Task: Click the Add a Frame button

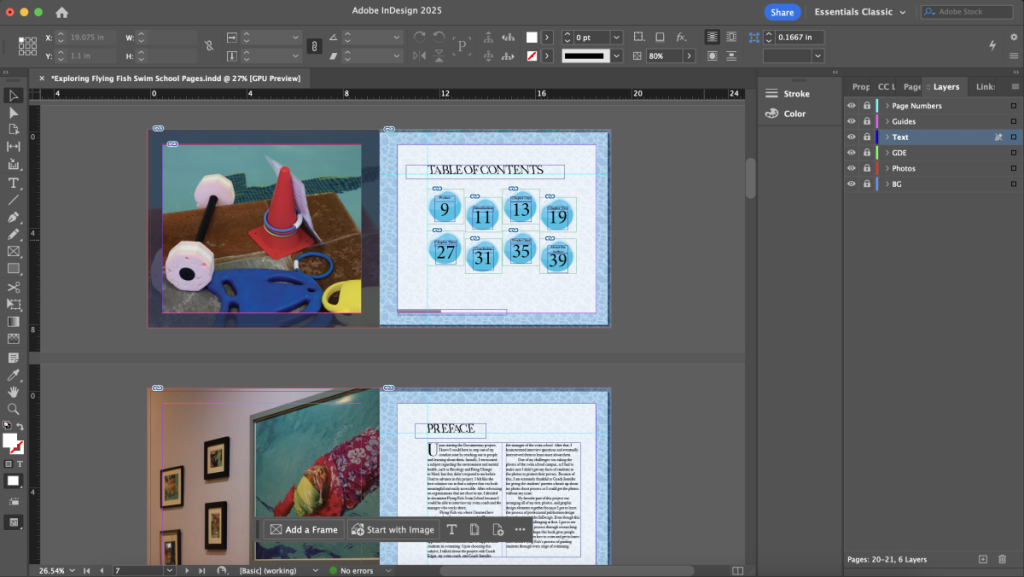Action: [304, 529]
